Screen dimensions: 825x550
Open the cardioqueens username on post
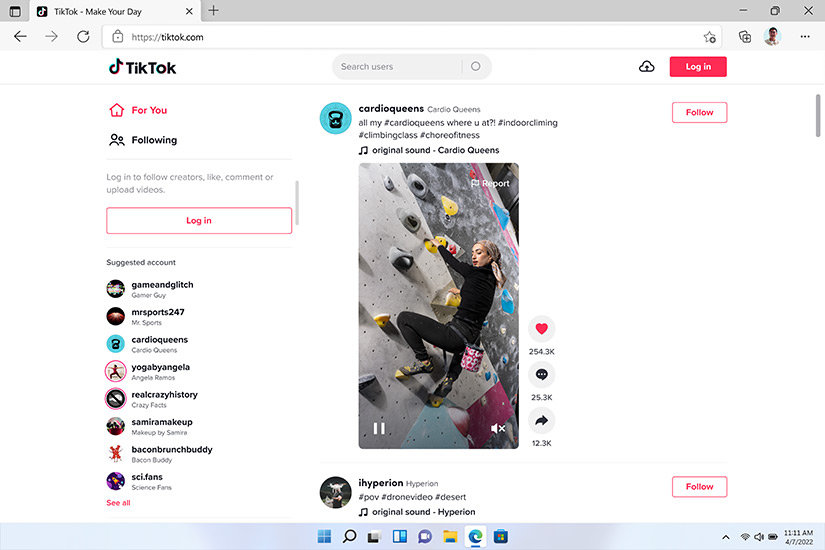pyautogui.click(x=391, y=108)
